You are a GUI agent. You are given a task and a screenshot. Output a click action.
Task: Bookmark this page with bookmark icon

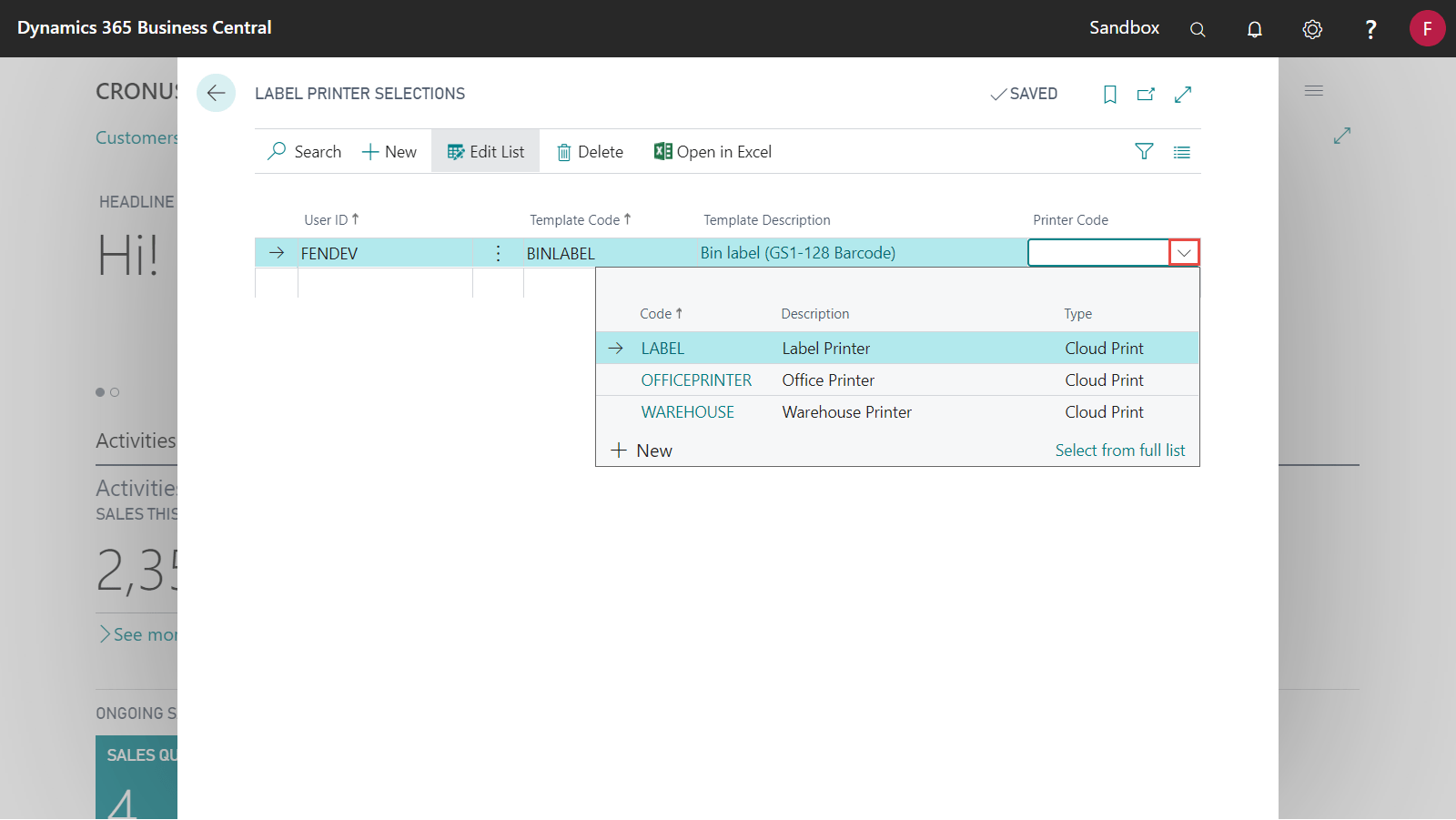(x=1109, y=95)
